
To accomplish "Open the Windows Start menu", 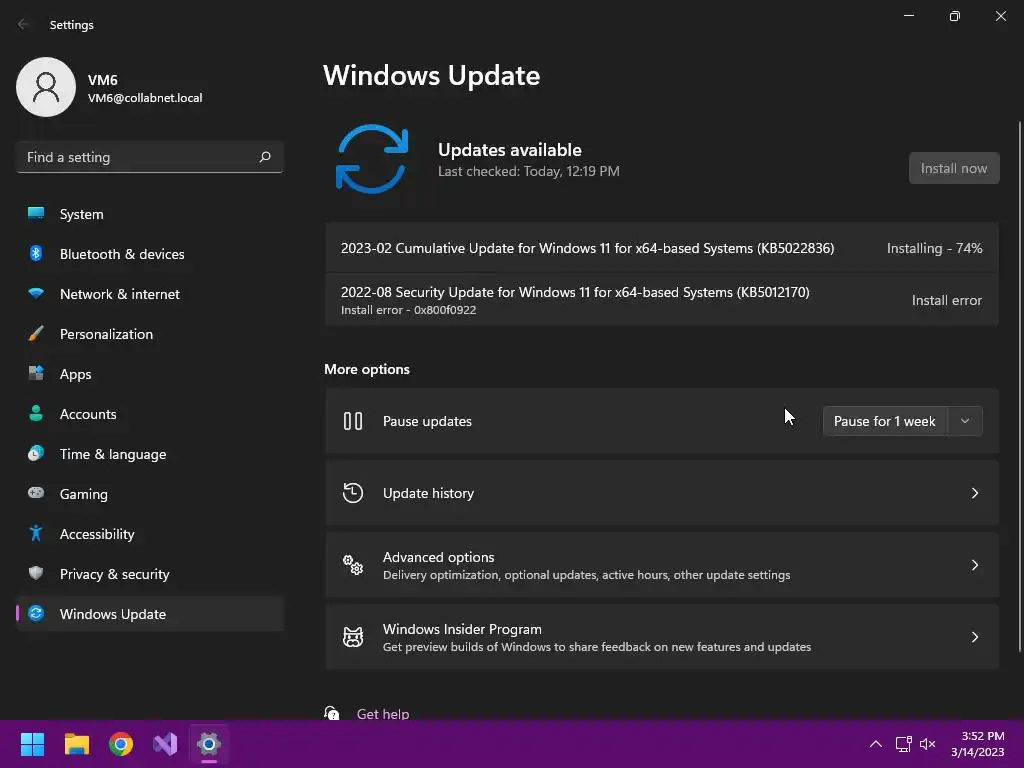I will [32, 744].
